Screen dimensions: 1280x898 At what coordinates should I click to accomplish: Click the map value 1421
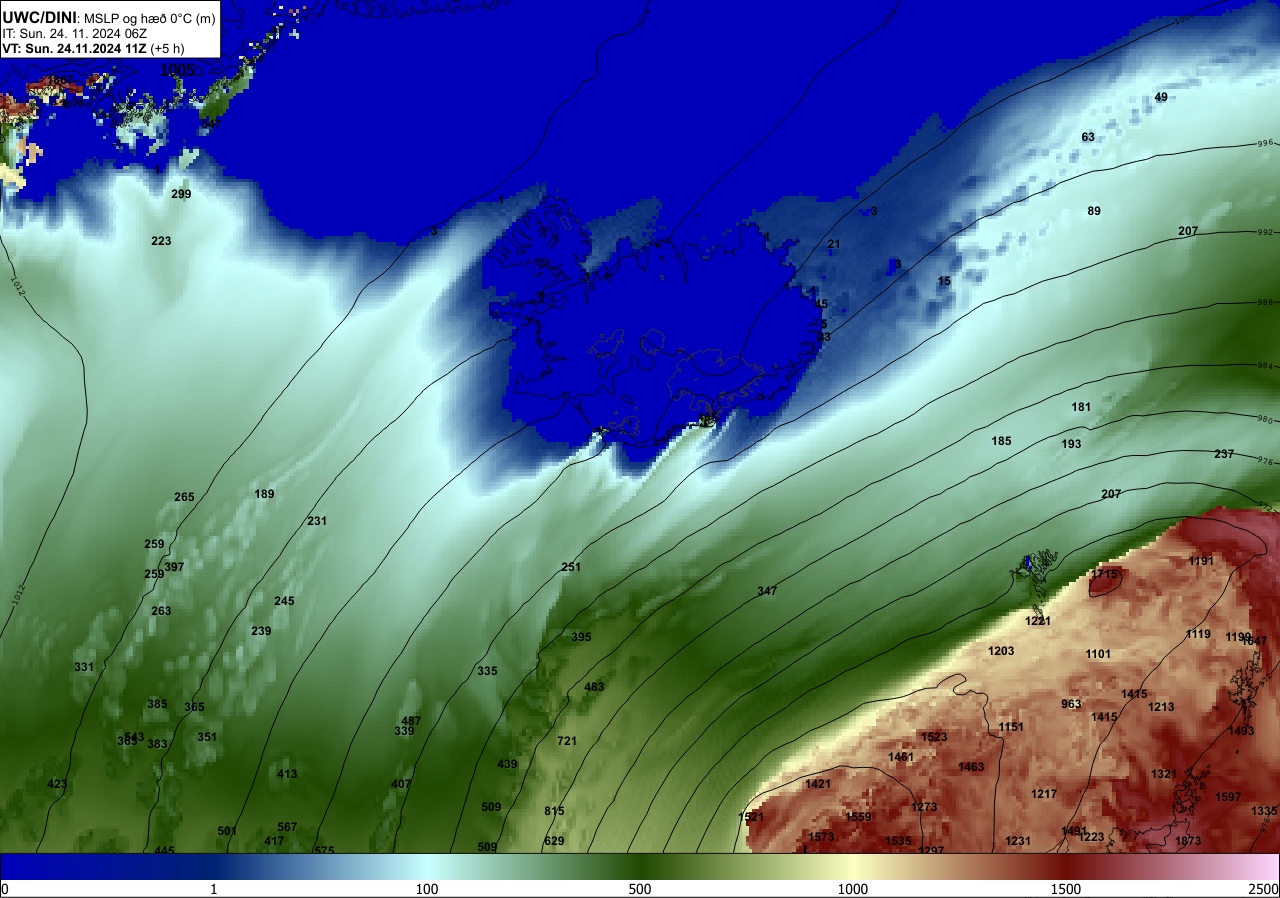(x=818, y=784)
